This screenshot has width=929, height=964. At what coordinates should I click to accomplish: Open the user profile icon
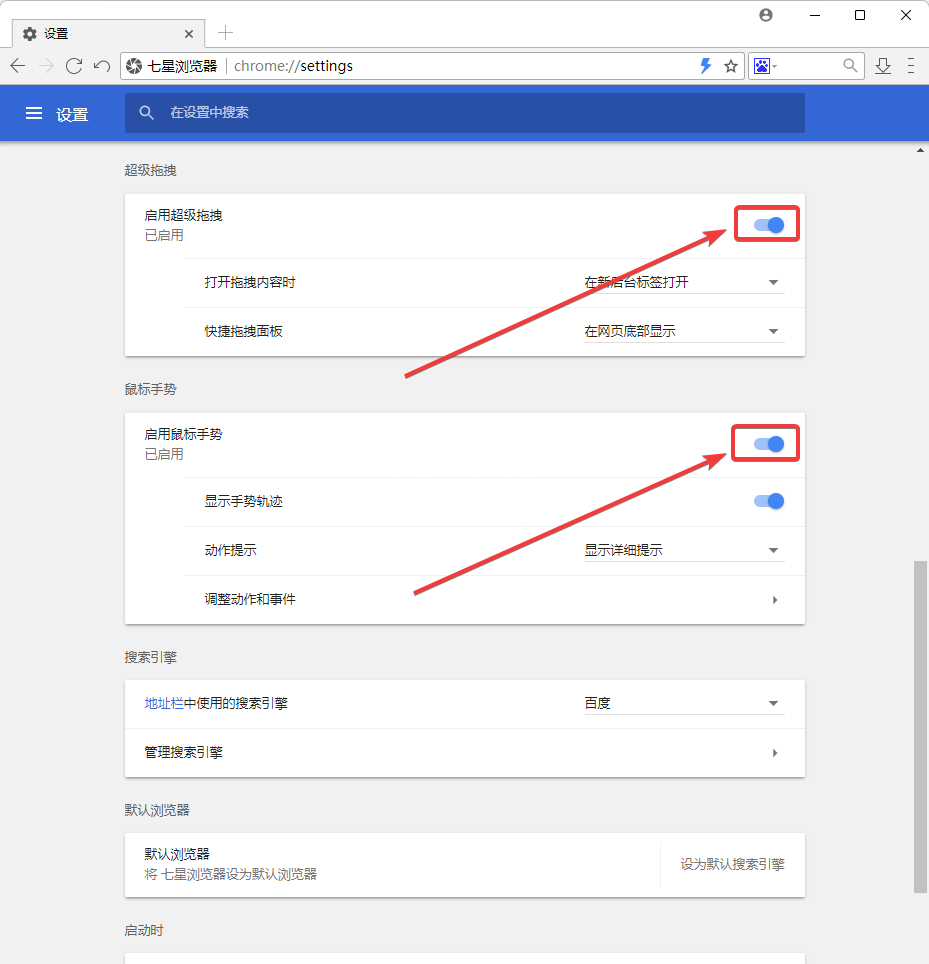point(765,15)
